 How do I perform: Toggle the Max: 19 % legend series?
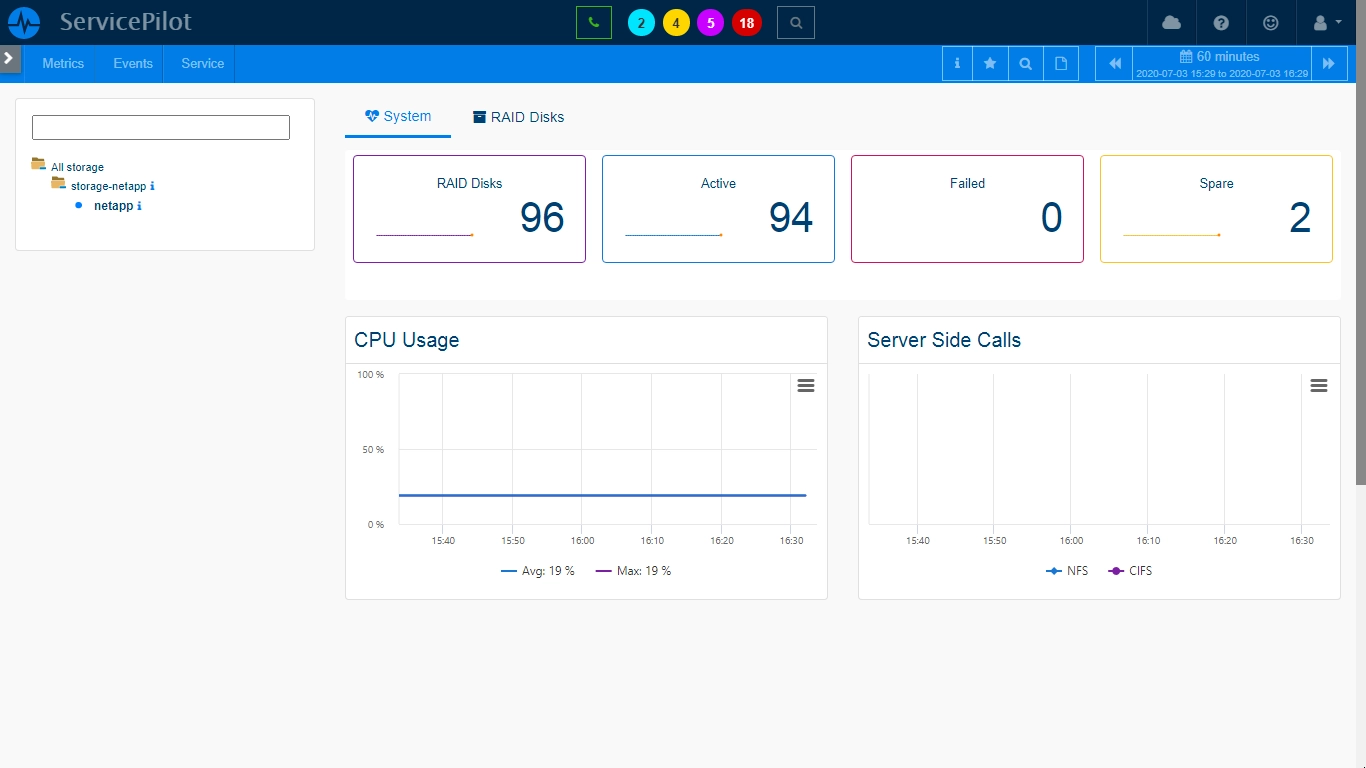[x=634, y=571]
